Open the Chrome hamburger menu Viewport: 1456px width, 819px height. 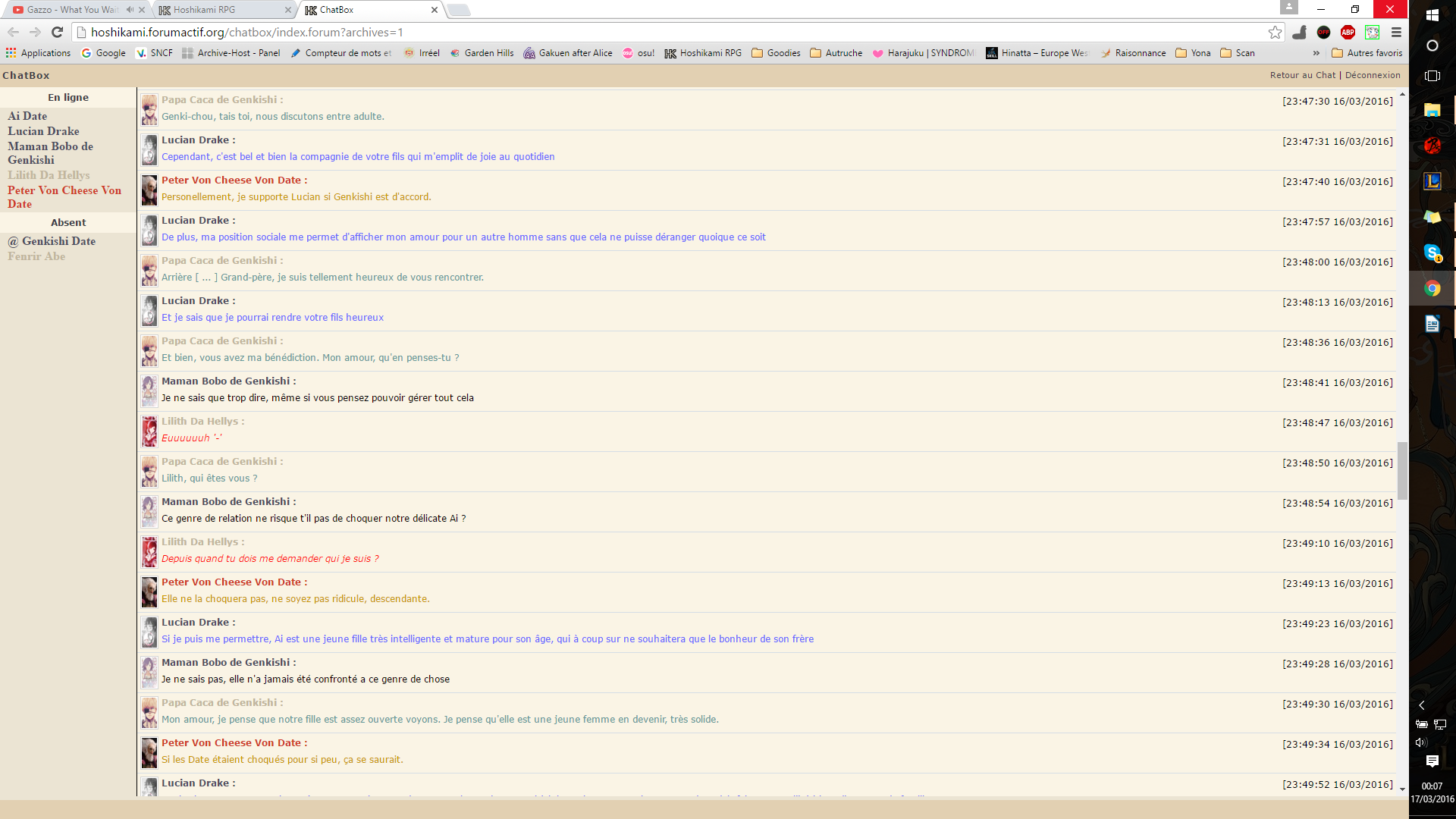[1396, 32]
